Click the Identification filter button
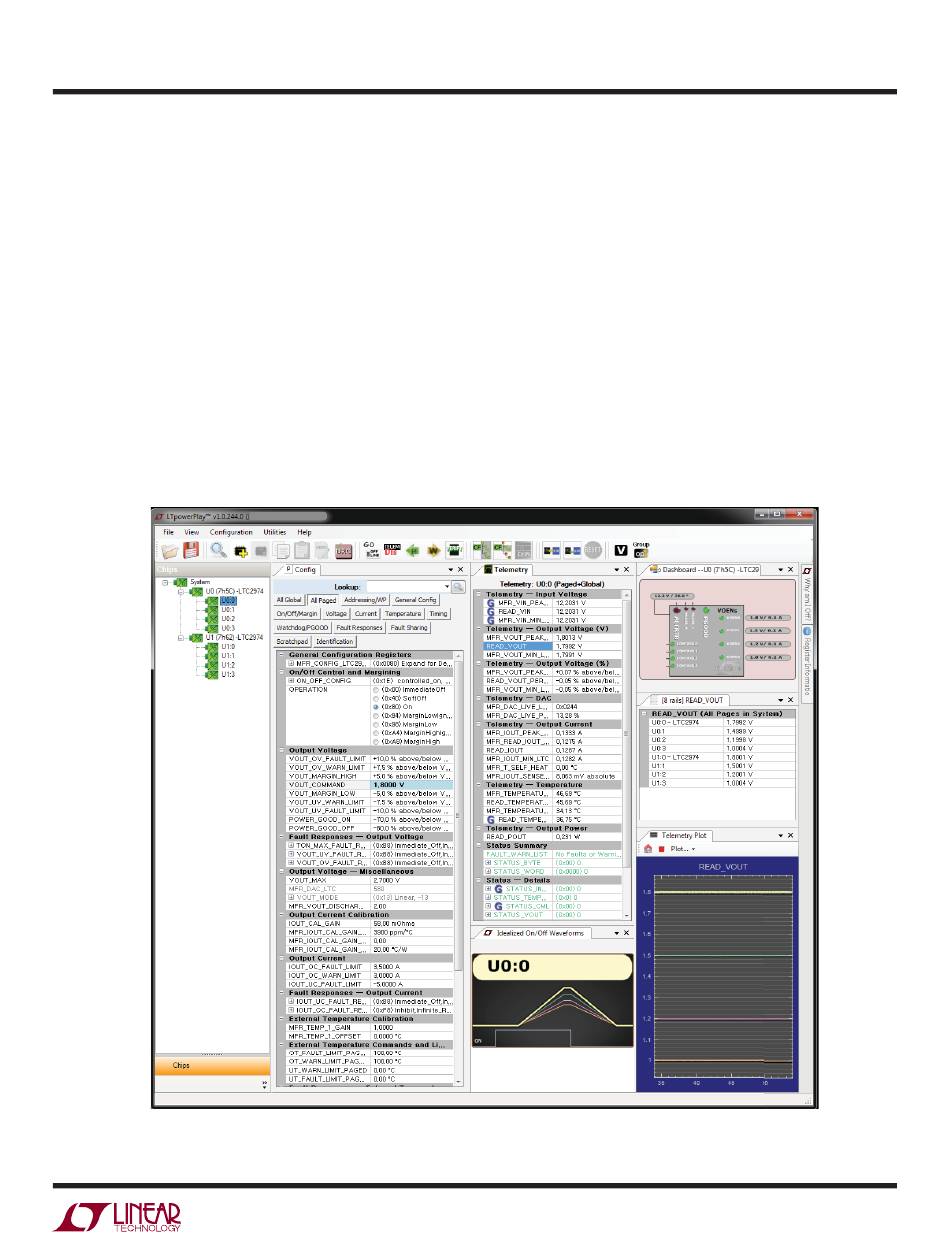This screenshot has height=1241, width=950. pos(335,641)
